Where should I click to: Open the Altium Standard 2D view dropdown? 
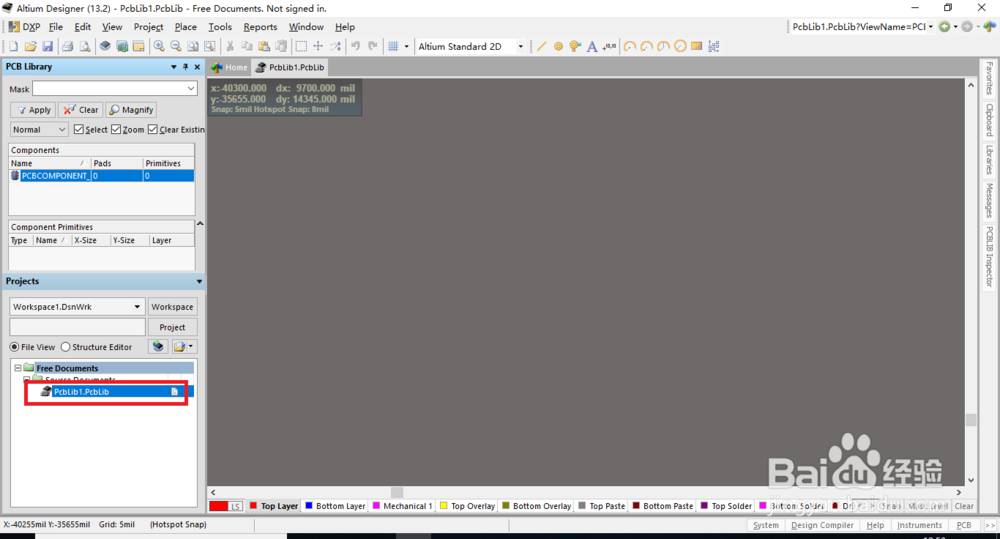(521, 47)
